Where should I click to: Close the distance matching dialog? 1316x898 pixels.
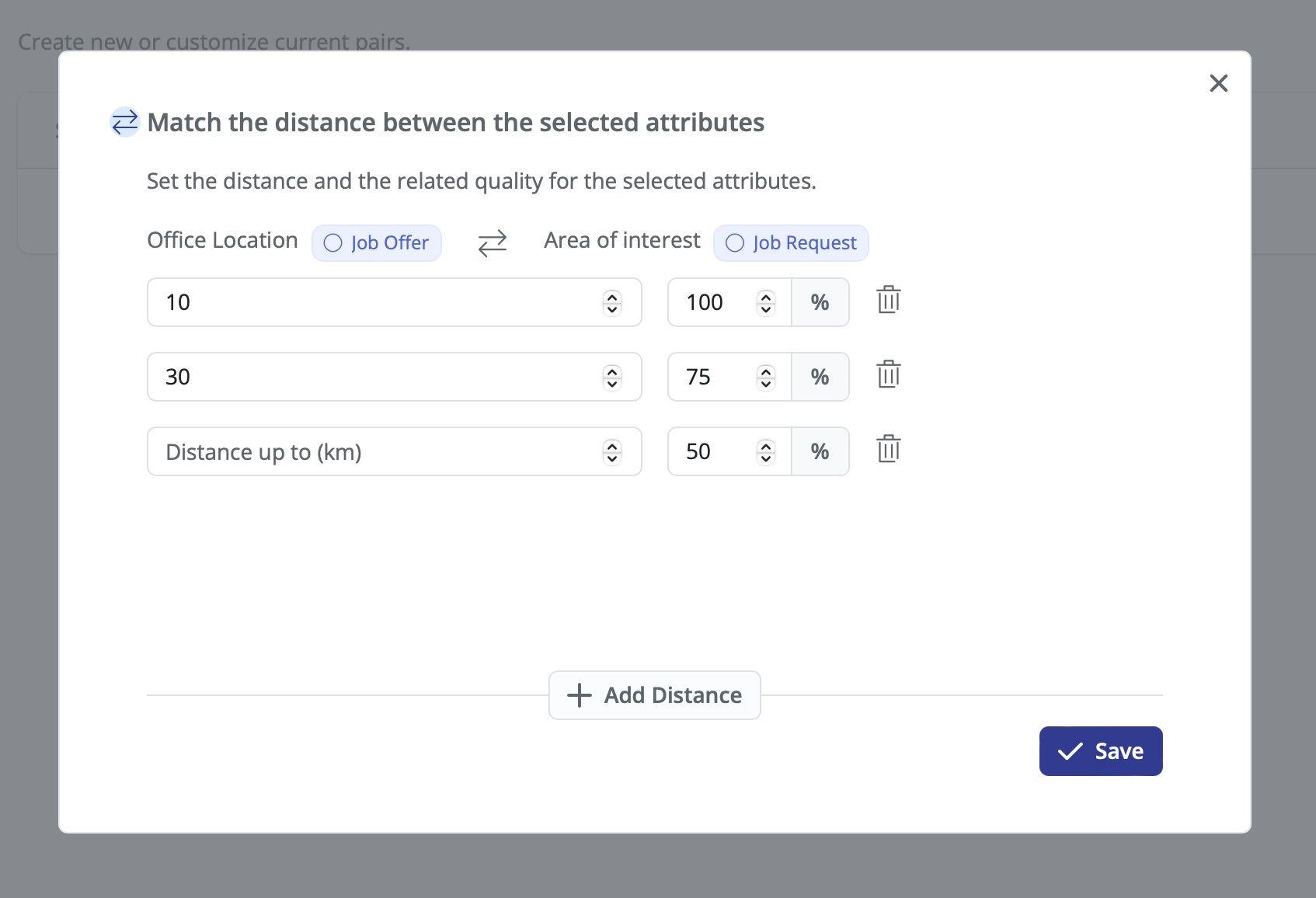point(1218,83)
